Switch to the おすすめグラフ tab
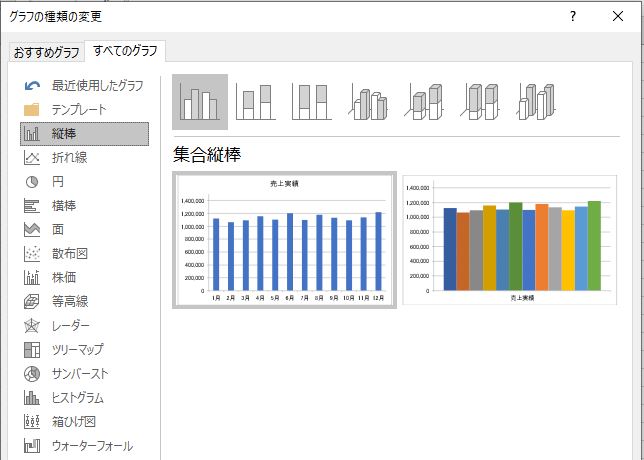 coord(46,53)
